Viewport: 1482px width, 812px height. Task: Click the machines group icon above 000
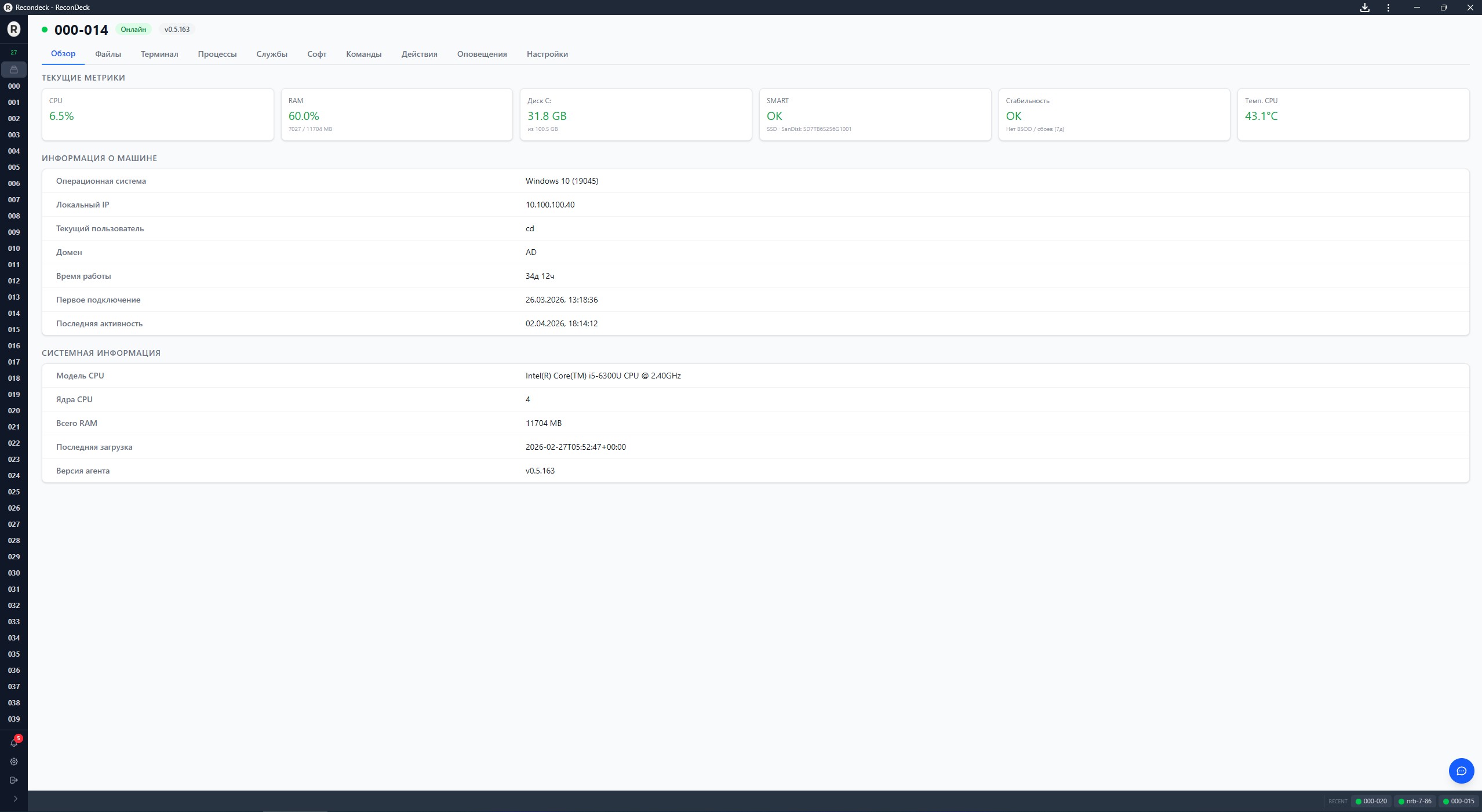[14, 70]
